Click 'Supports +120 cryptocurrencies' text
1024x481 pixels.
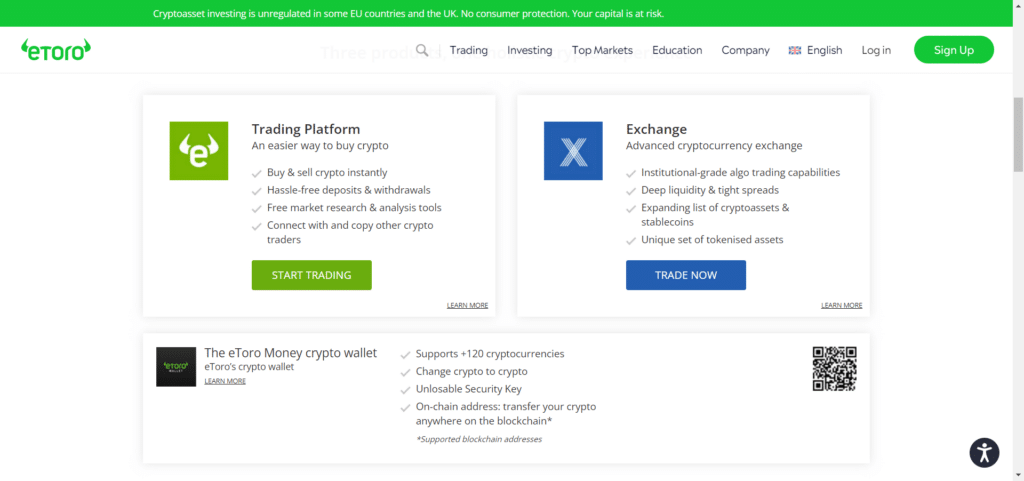click(x=490, y=354)
